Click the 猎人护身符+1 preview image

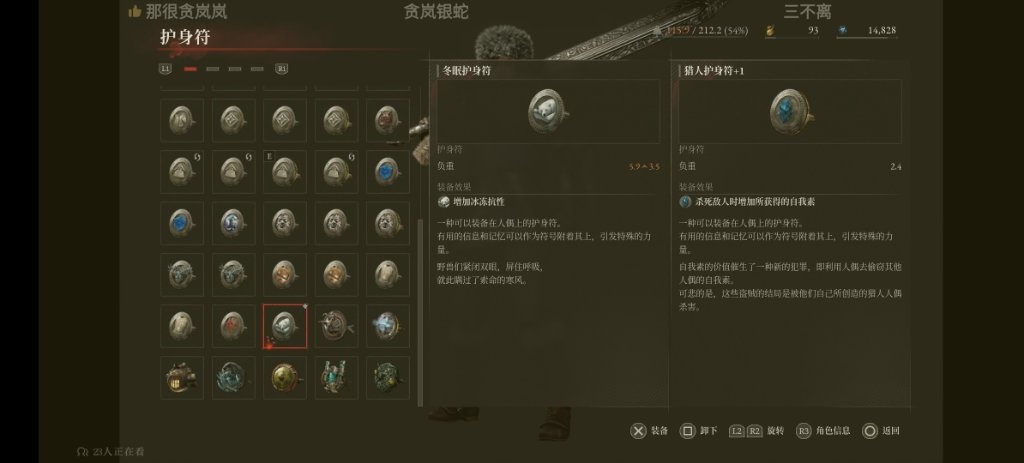[x=790, y=112]
